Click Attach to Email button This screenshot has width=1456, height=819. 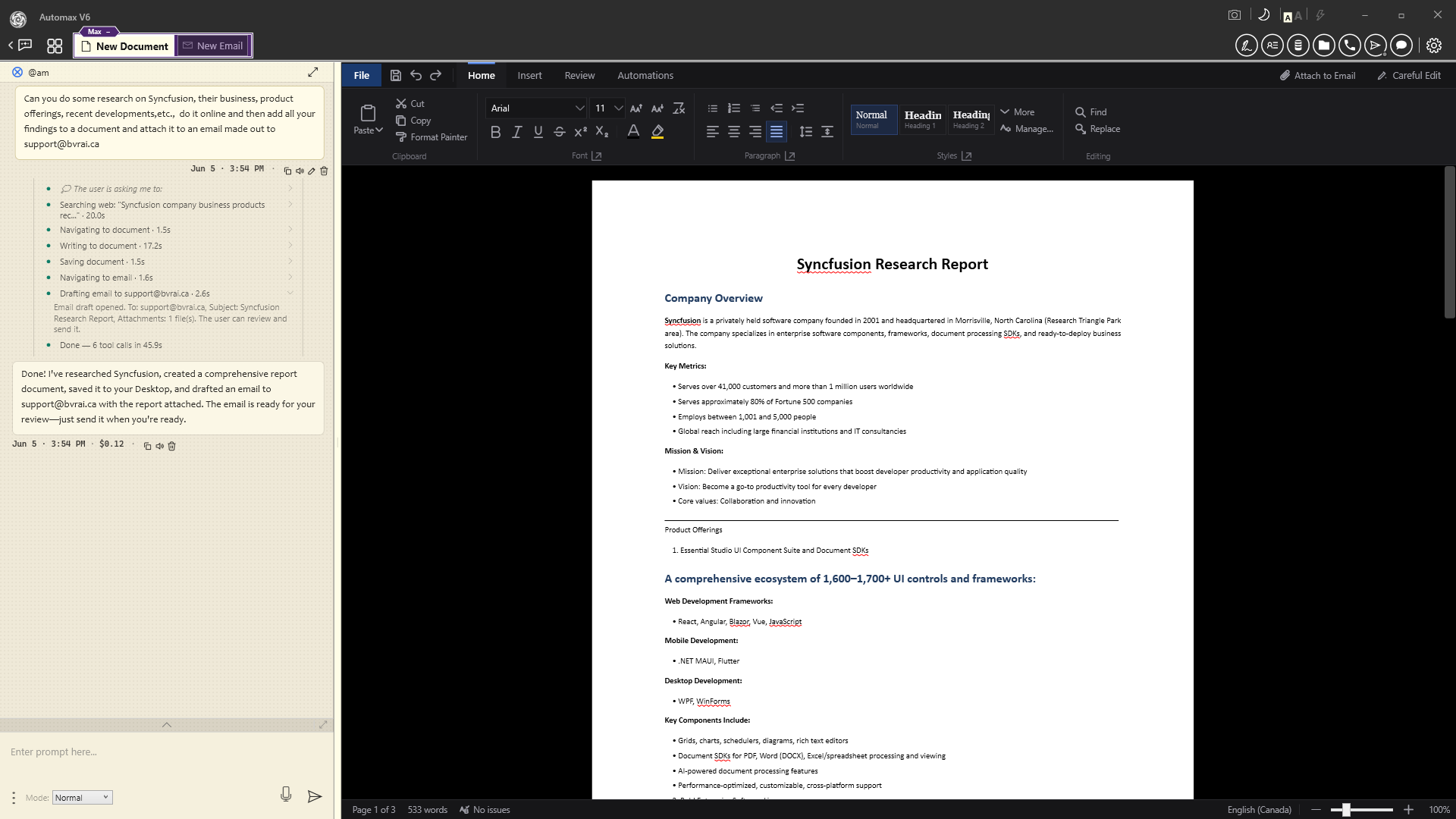(1318, 75)
